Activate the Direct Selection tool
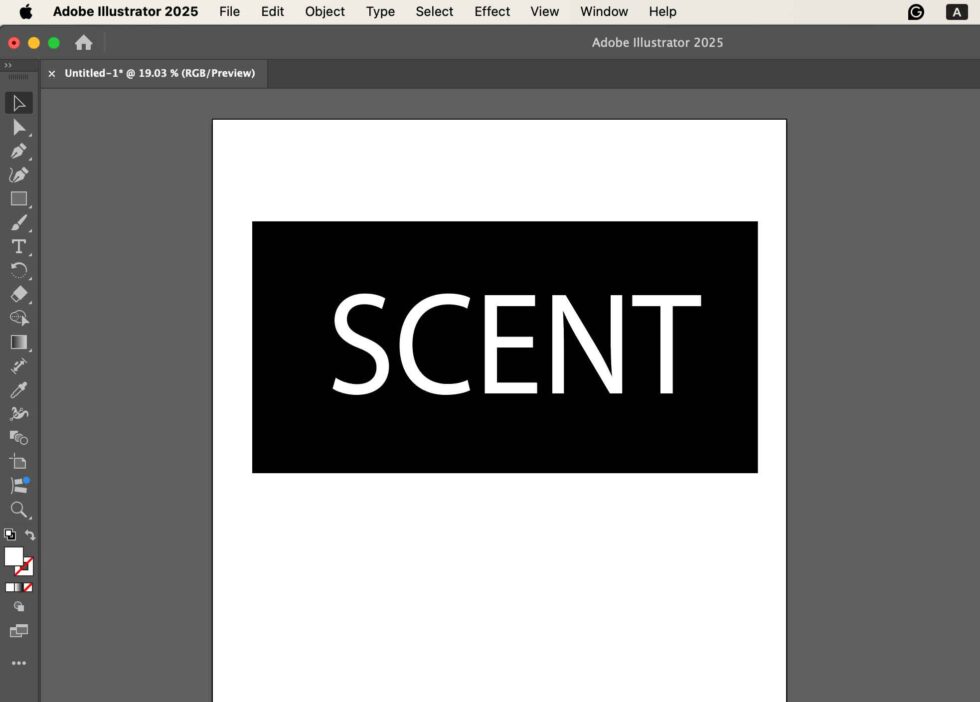 pyautogui.click(x=19, y=127)
